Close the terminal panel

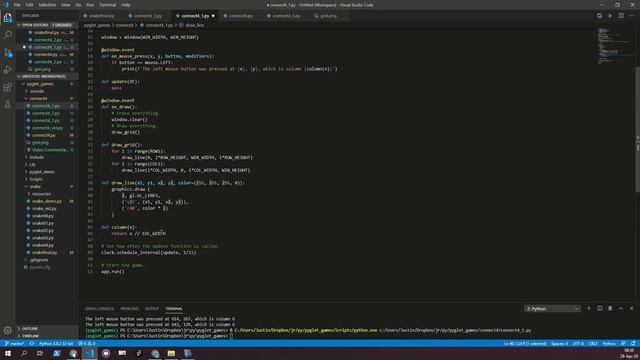(x=631, y=309)
